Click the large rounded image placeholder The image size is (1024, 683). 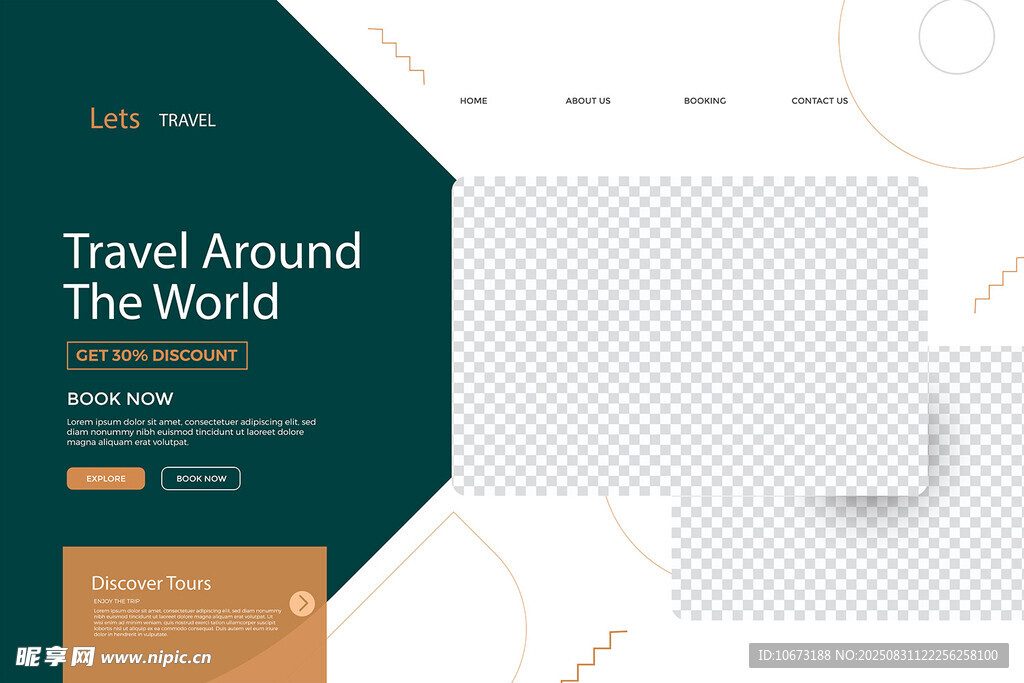690,335
